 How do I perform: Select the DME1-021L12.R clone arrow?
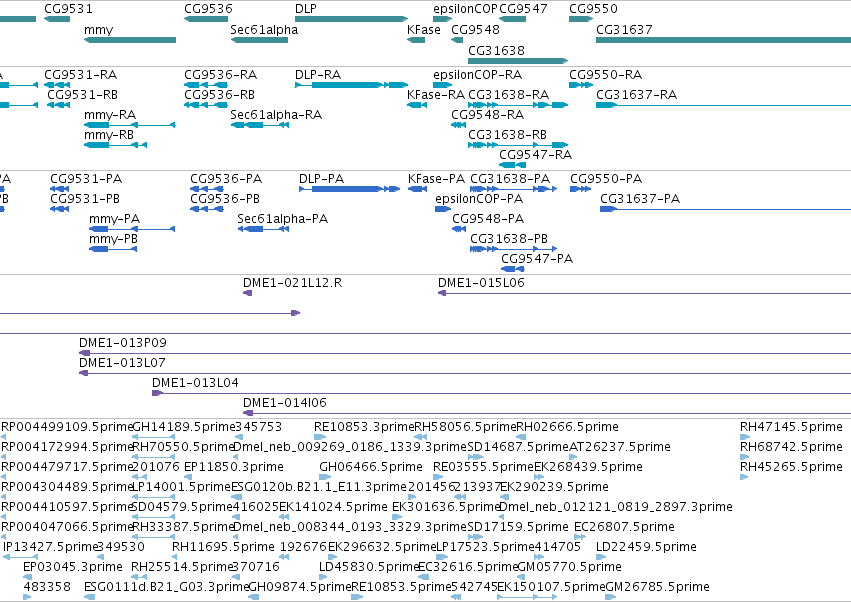point(247,293)
